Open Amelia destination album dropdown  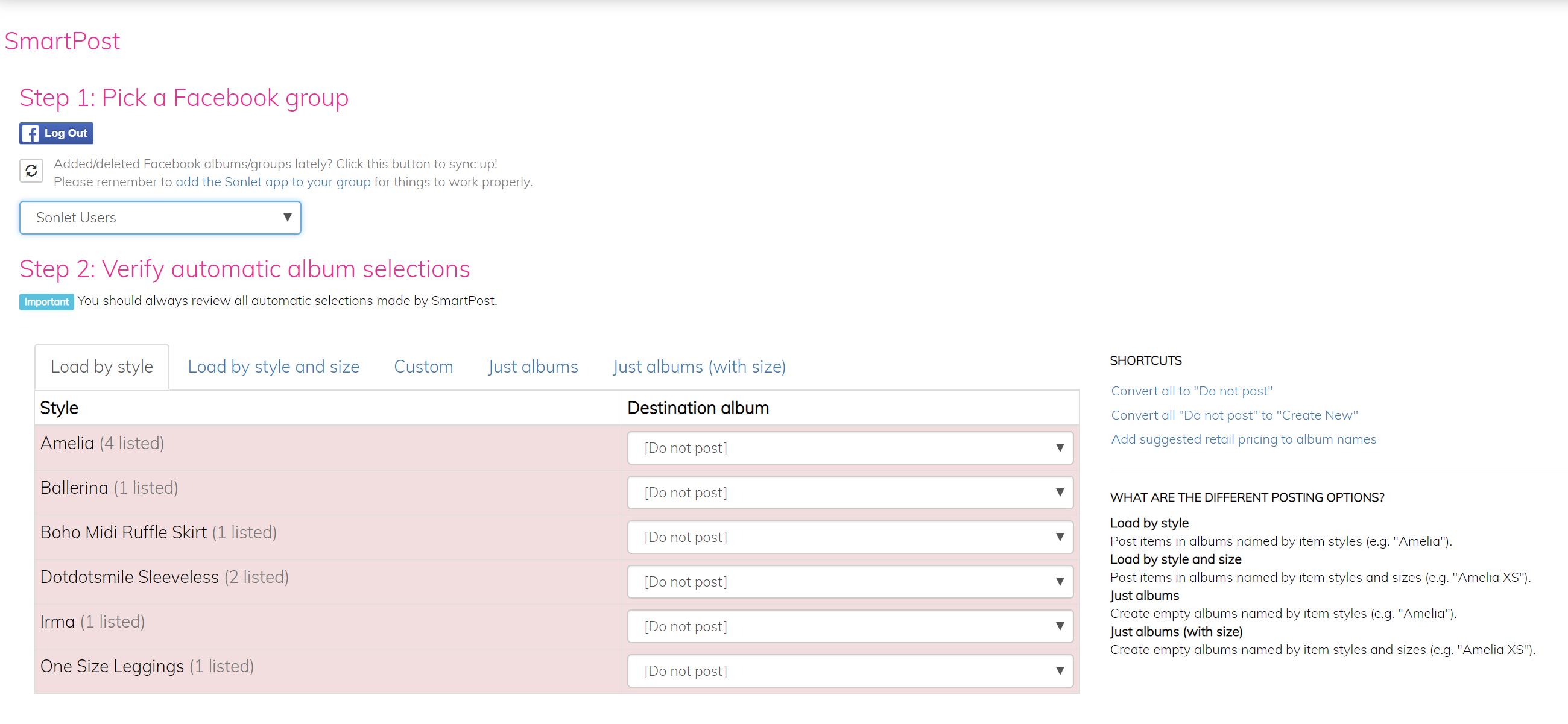850,448
